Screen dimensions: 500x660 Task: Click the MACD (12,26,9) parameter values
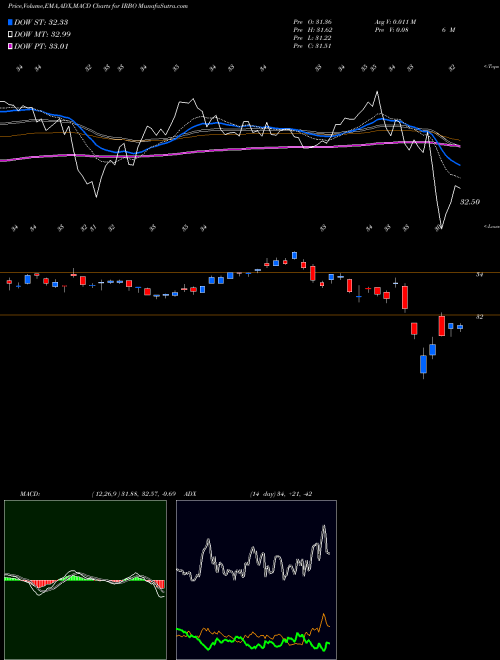136,494
